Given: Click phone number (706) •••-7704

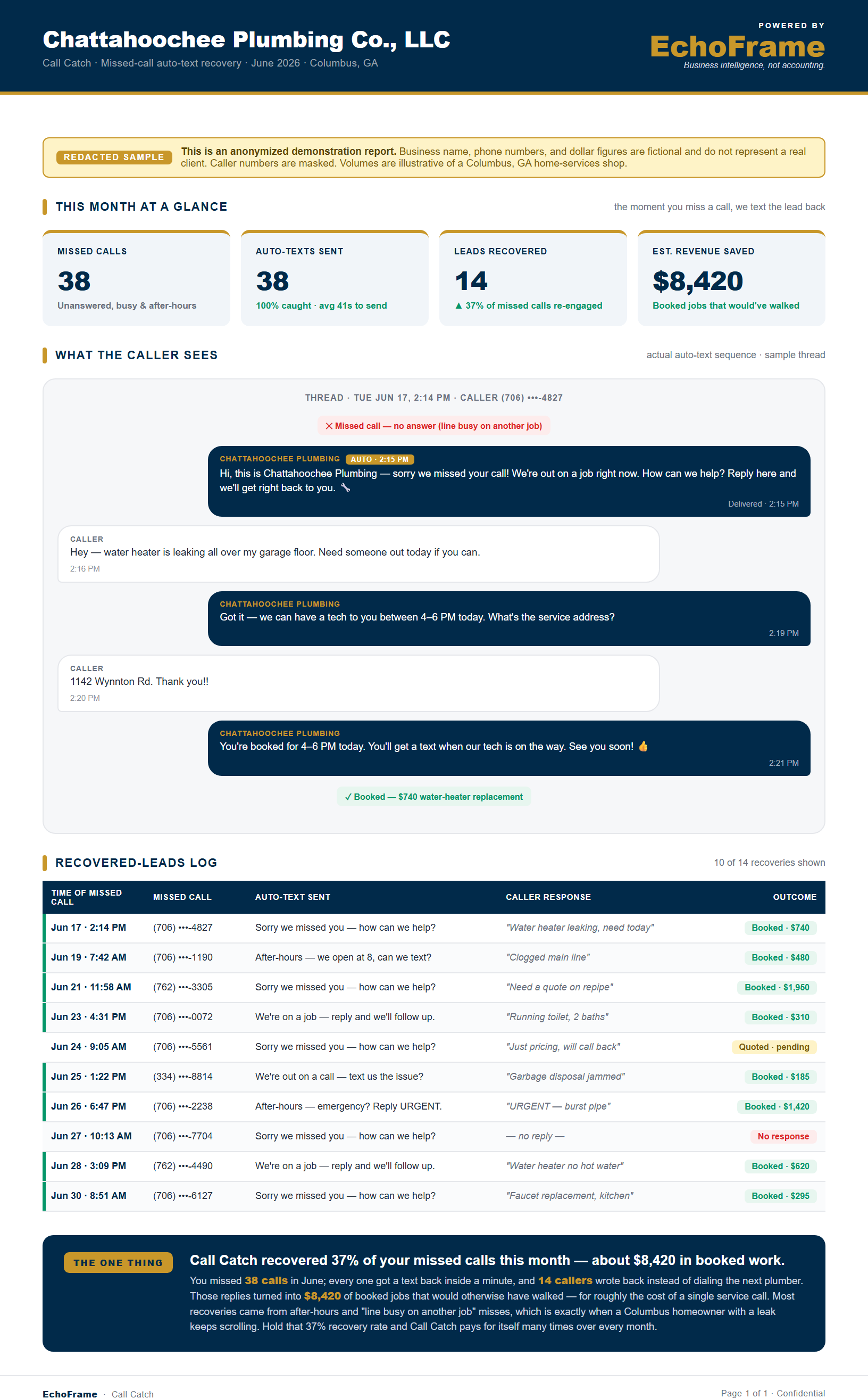Looking at the screenshot, I should (x=182, y=1137).
